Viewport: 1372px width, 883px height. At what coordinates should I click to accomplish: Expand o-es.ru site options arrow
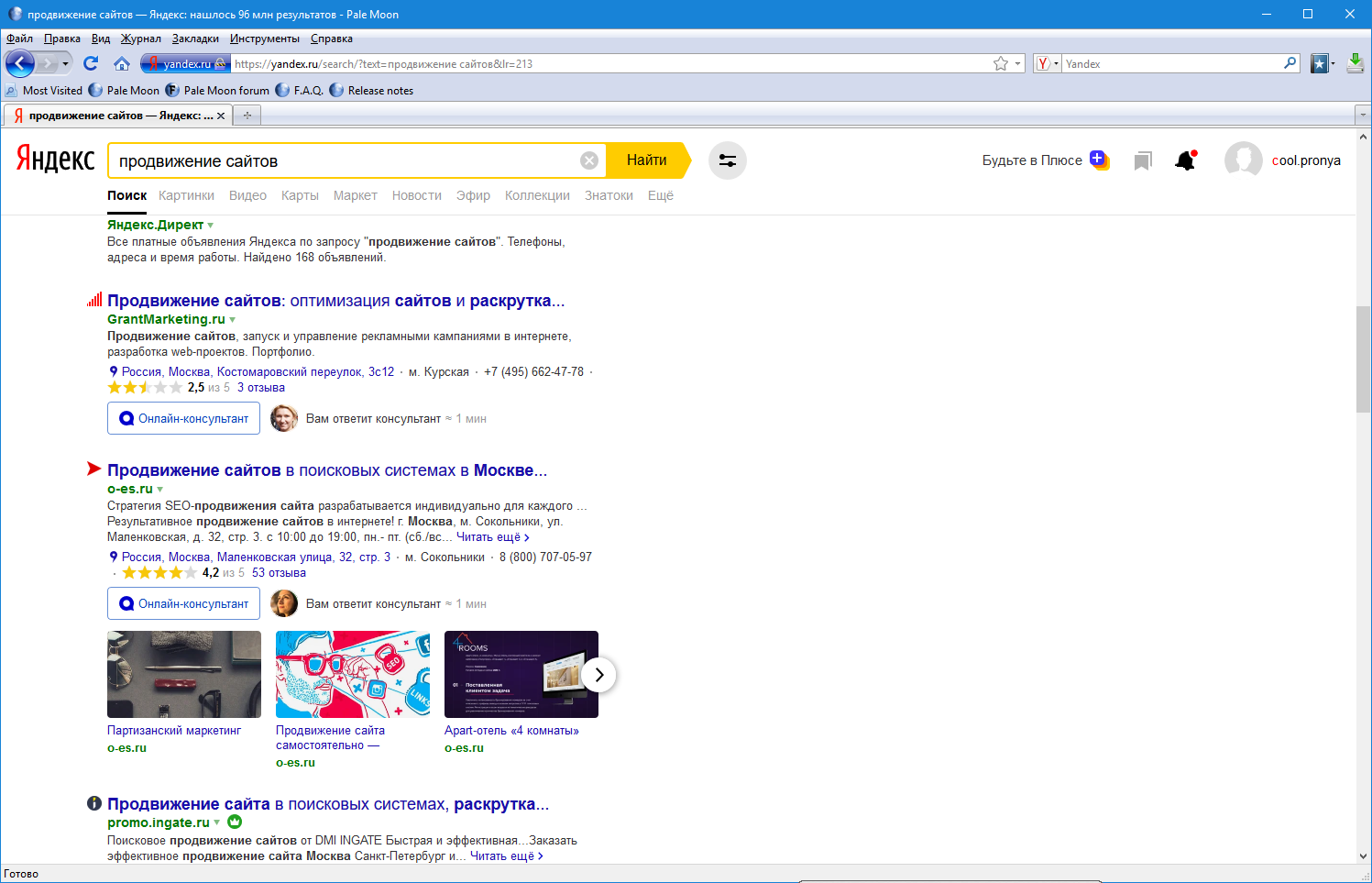pyautogui.click(x=160, y=490)
